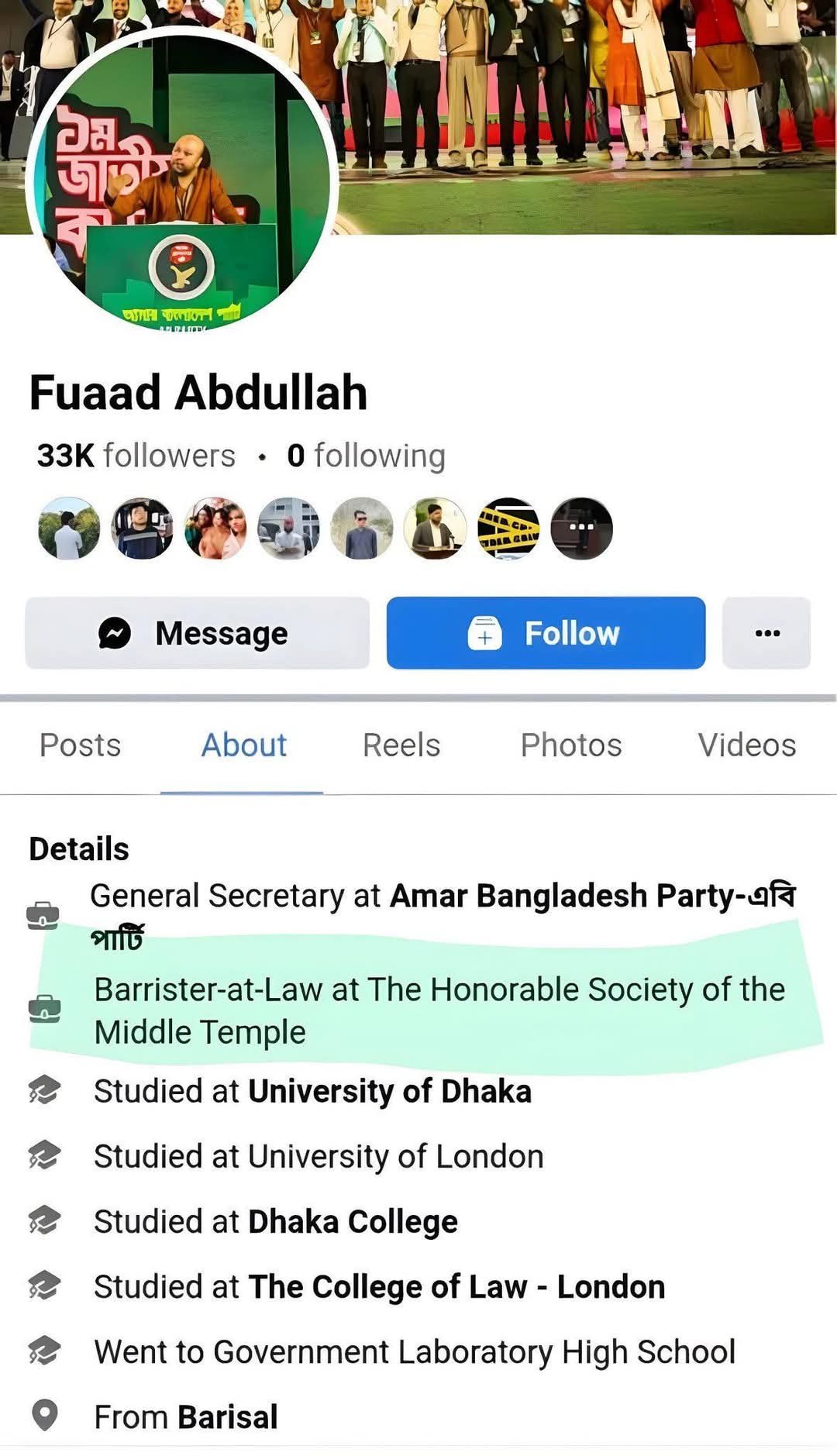This screenshot has width=837, height=1456.
Task: Open the three-dot more options menu
Action: coord(766,633)
